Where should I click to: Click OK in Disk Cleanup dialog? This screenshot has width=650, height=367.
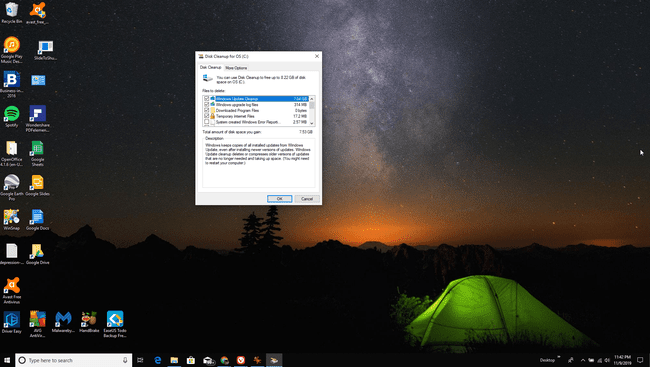[x=279, y=199]
